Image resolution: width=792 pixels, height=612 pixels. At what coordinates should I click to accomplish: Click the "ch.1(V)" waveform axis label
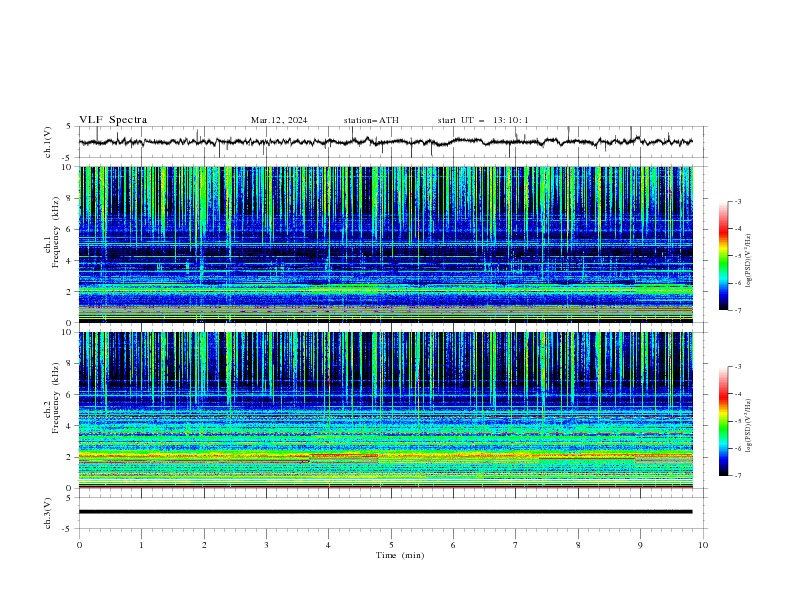[48, 142]
